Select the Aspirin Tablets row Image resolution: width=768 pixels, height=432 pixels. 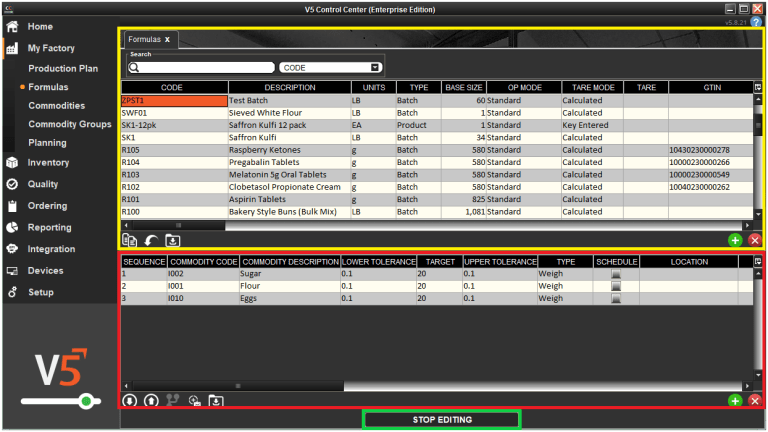pos(437,199)
